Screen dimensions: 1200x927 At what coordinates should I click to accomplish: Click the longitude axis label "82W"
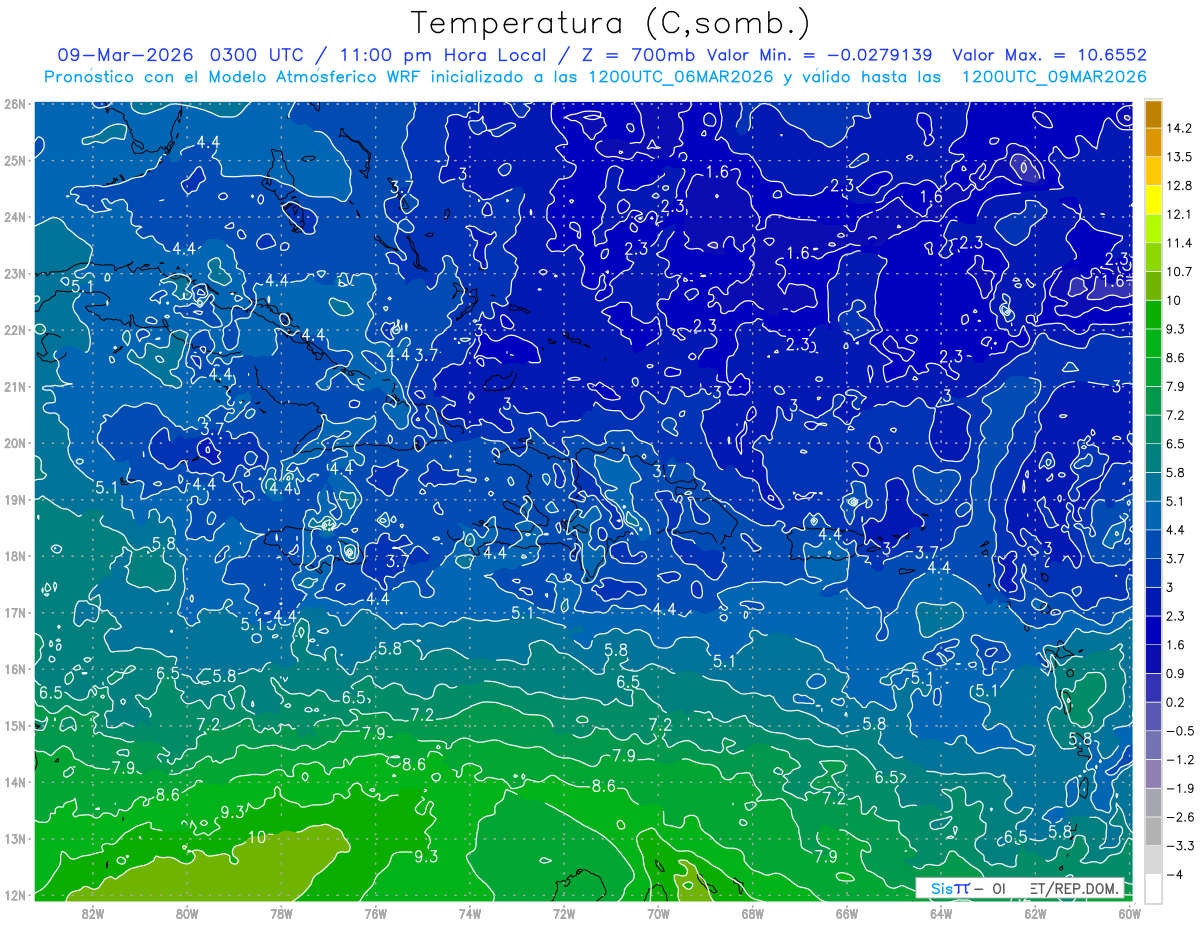coord(92,913)
